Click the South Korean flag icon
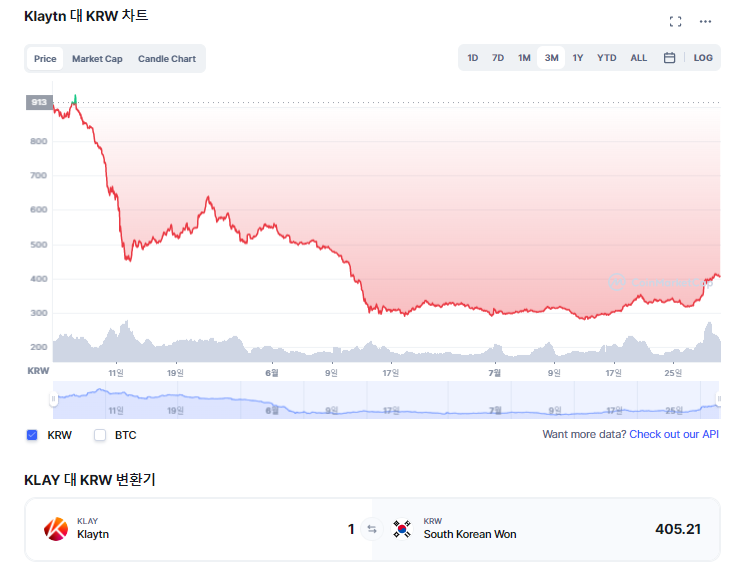This screenshot has height=574, width=740. pos(402,529)
